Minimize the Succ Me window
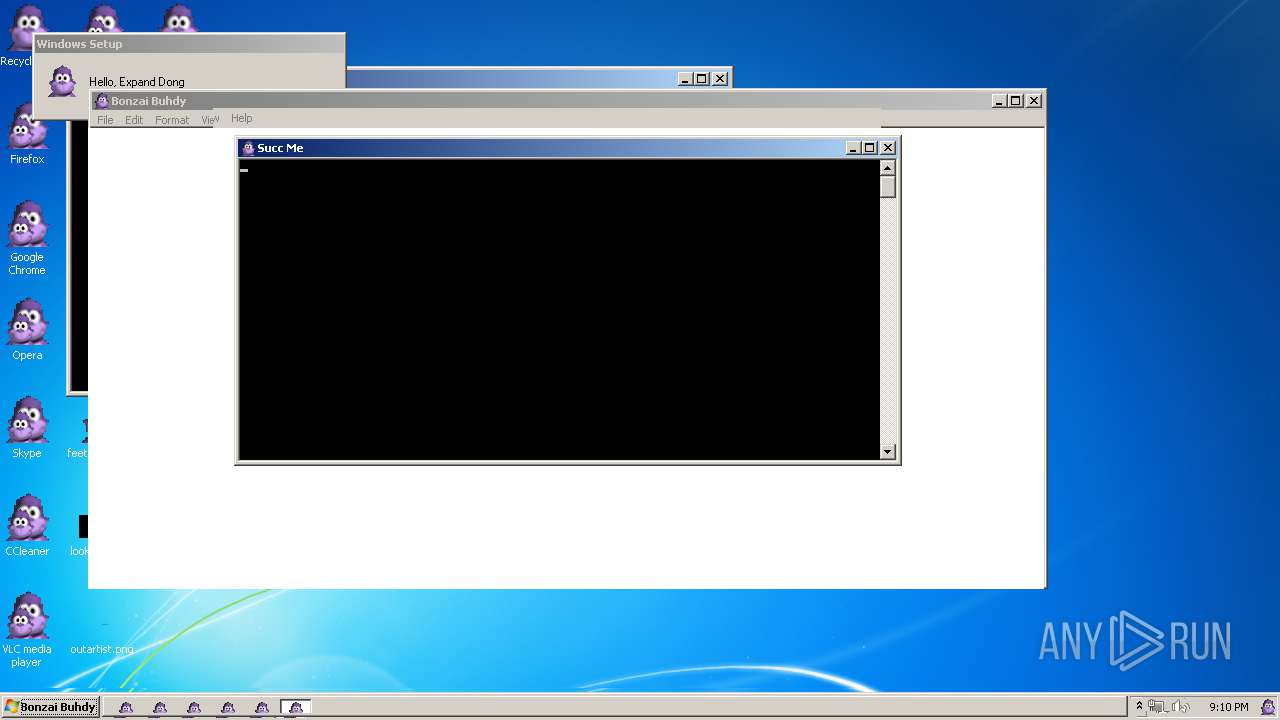This screenshot has width=1280, height=720. pyautogui.click(x=853, y=148)
